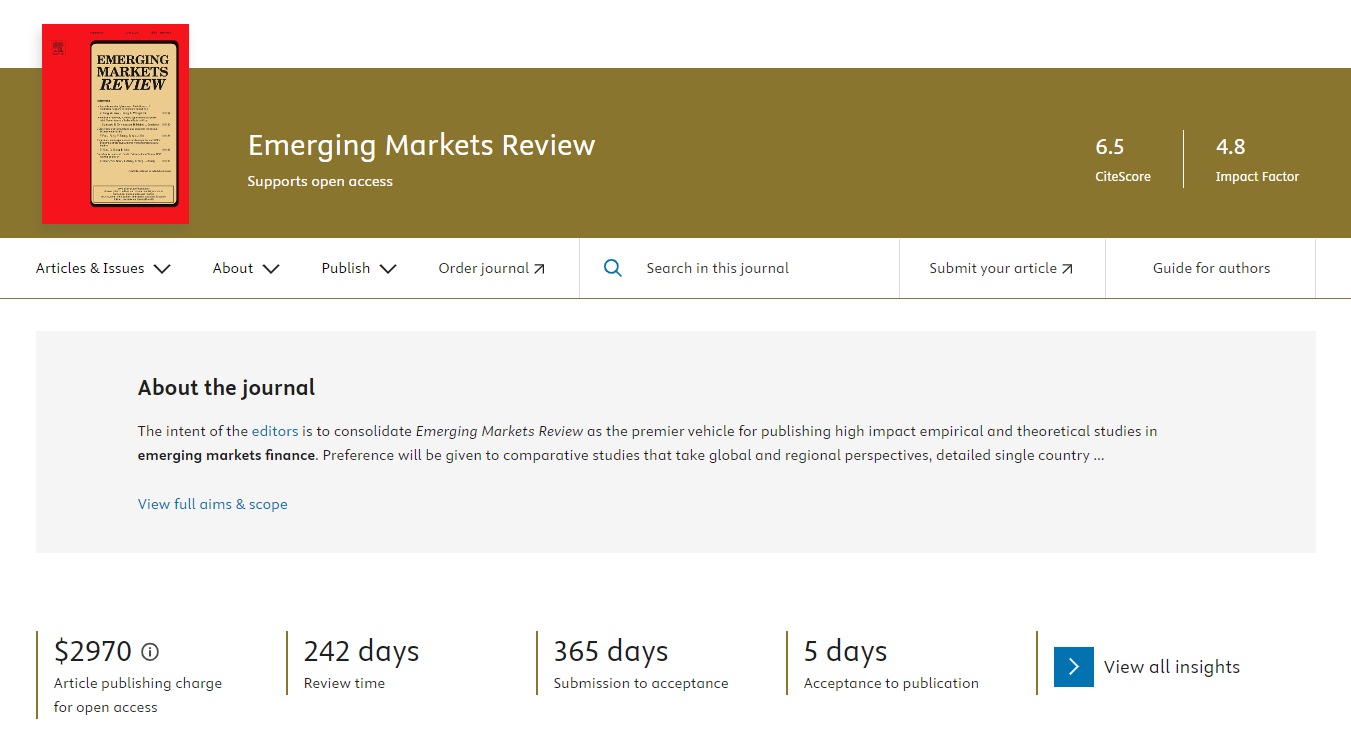Open the Publish menu label
Viewport: 1351px width, 751px height.
(x=346, y=268)
